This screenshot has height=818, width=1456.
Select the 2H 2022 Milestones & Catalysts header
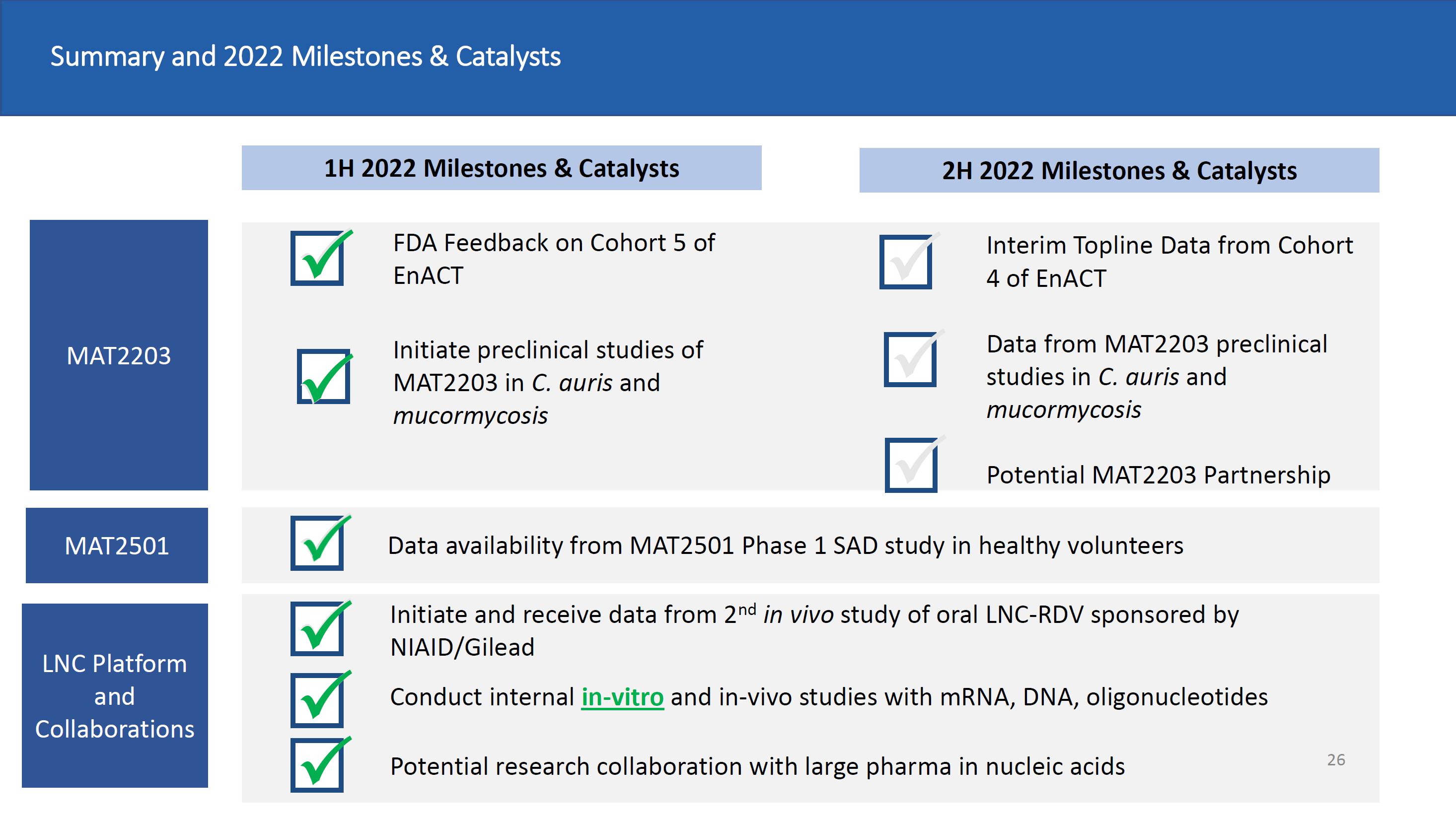coord(1119,171)
